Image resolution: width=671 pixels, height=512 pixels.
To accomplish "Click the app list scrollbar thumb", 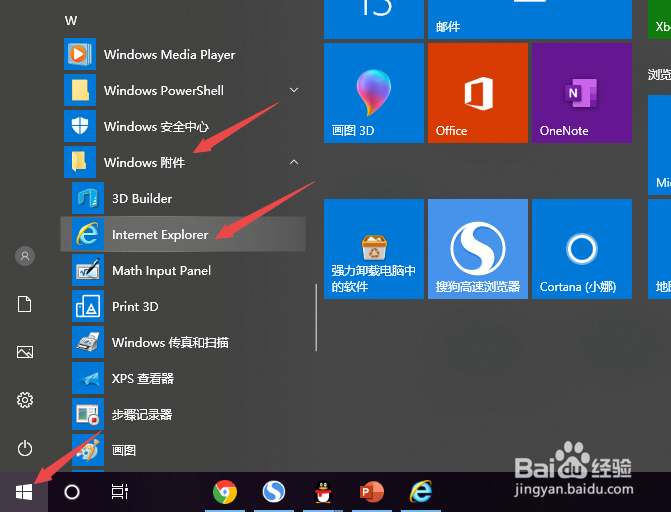I will tap(316, 317).
